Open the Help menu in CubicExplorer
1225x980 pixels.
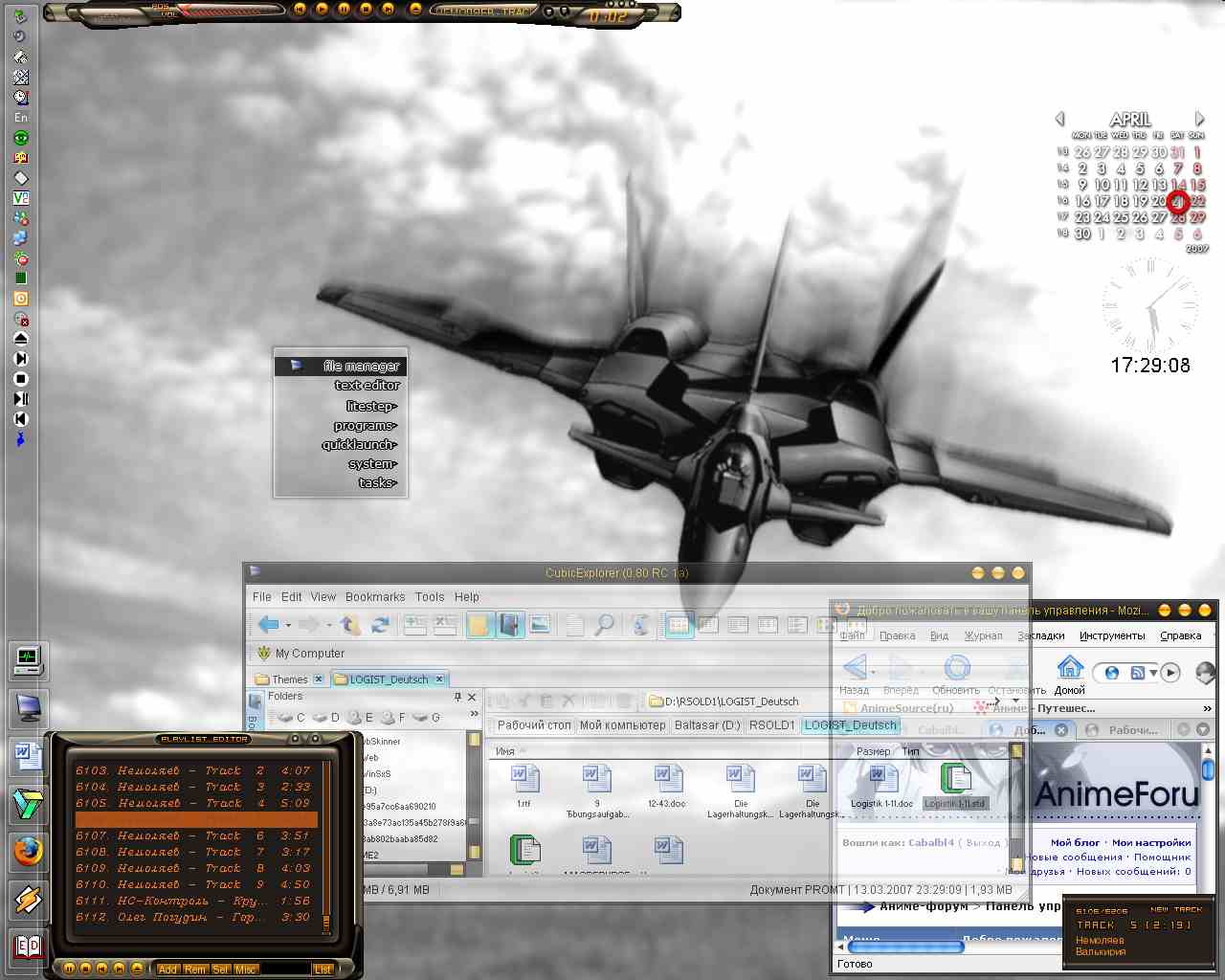467,596
